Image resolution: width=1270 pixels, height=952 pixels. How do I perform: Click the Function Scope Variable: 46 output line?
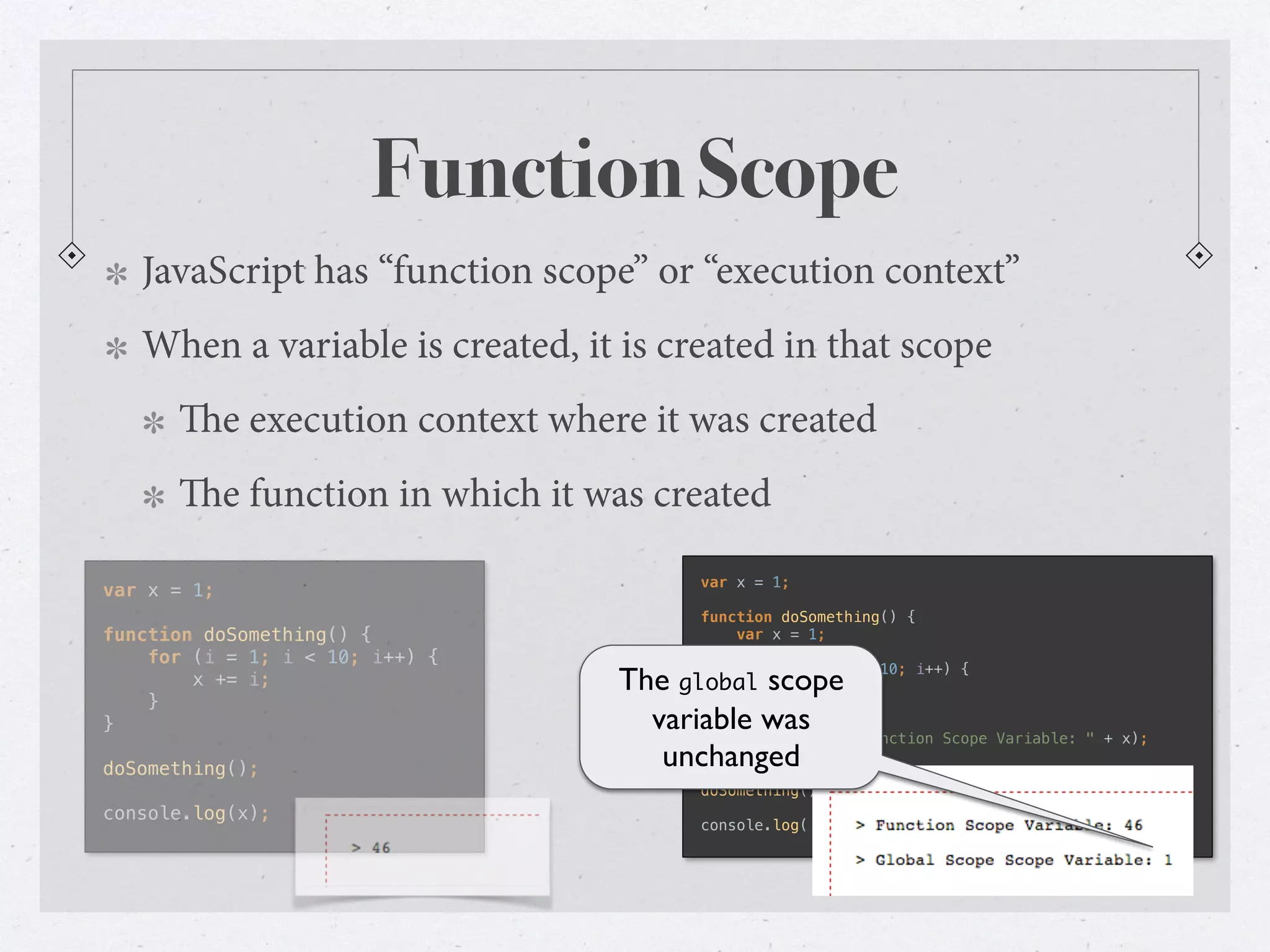coord(998,825)
